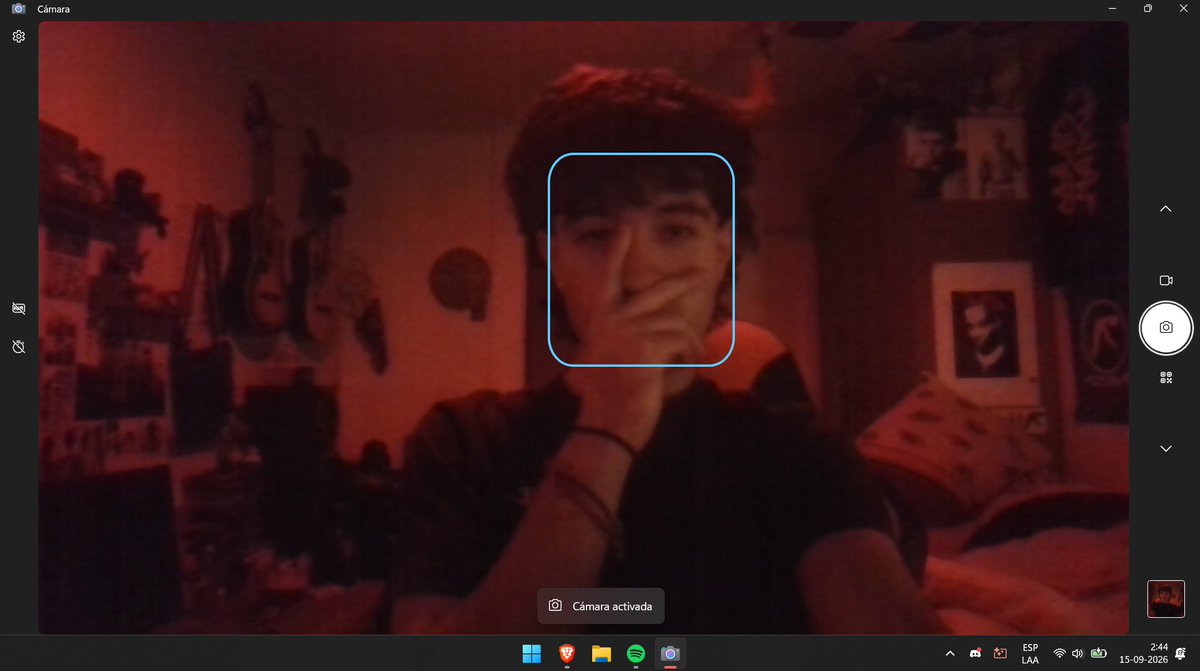Viewport: 1200px width, 671px height.
Task: Click the battery status tray icon
Action: [1099, 653]
